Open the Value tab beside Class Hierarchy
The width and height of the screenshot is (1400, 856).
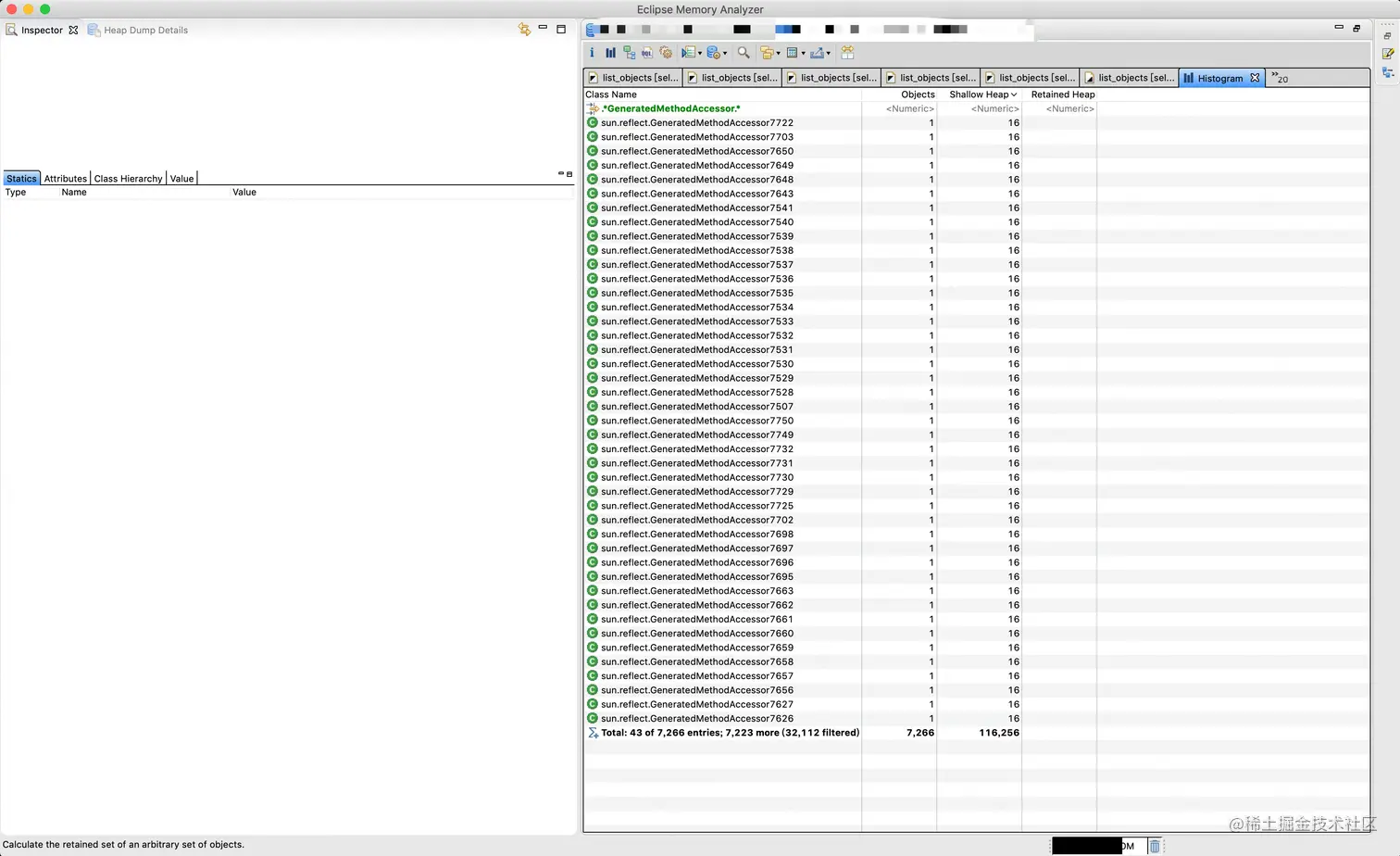pos(182,178)
